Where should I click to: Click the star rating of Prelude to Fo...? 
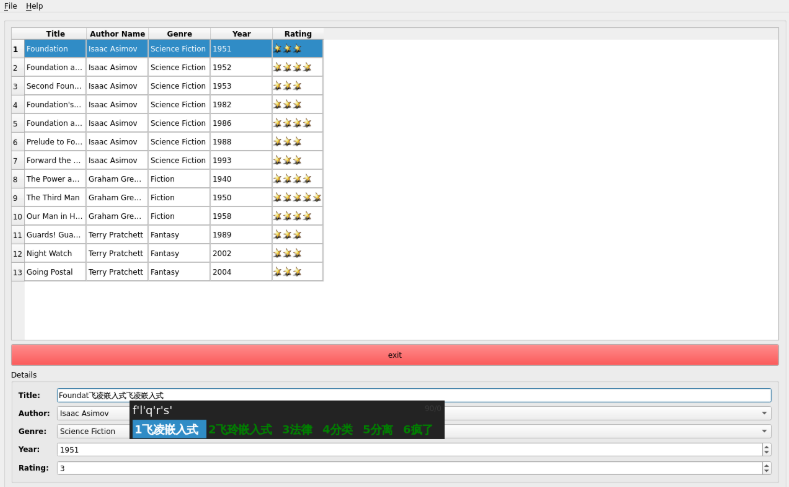[x=297, y=141]
